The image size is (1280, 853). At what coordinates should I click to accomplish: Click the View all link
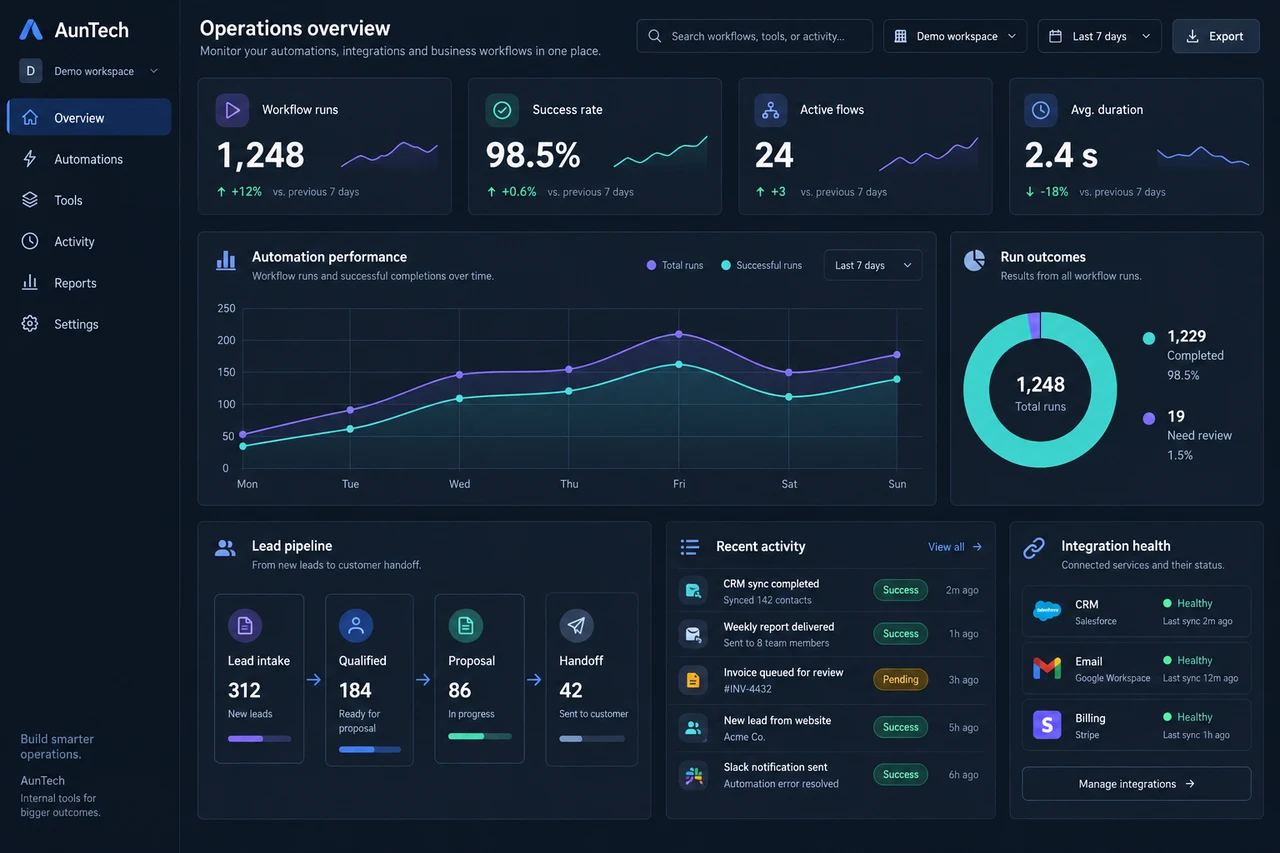955,547
